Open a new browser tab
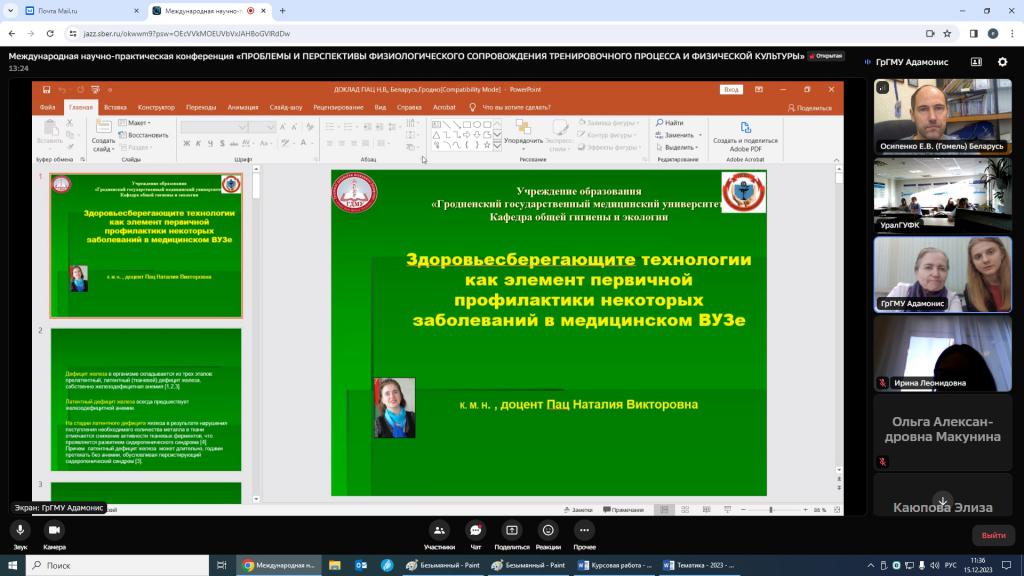The image size is (1024, 576). tap(283, 11)
